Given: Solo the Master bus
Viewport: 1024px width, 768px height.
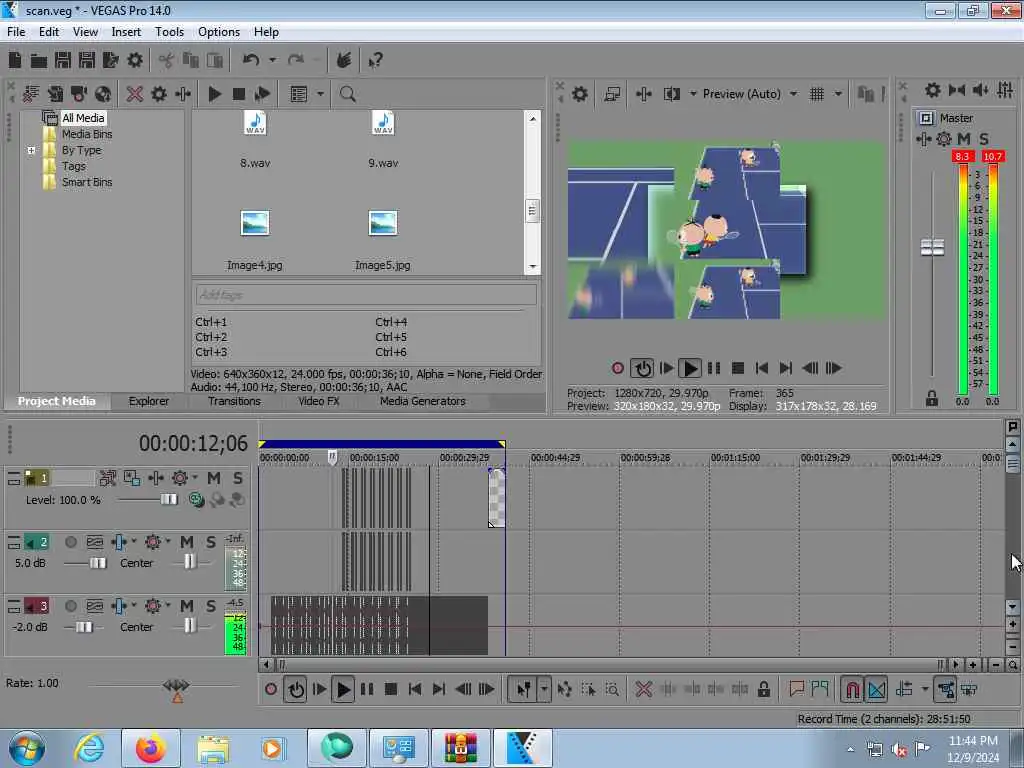Looking at the screenshot, I should [x=984, y=138].
